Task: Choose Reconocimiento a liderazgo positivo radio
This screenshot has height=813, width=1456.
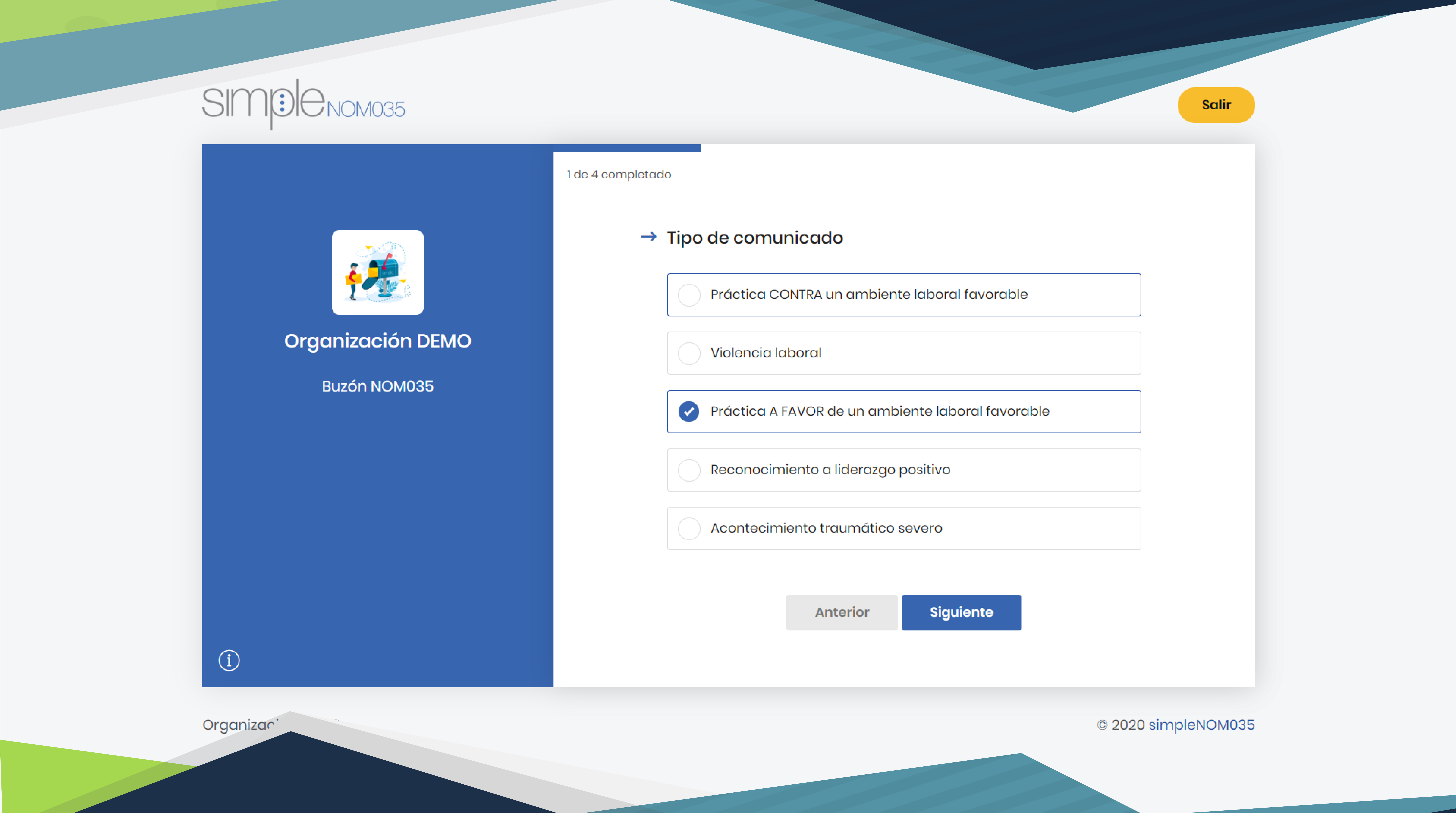Action: 689,470
